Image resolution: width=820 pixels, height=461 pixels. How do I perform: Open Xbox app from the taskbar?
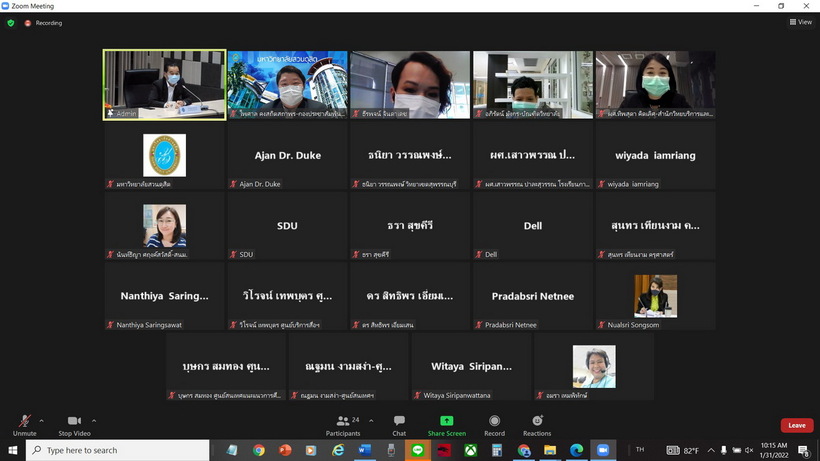tap(471, 450)
